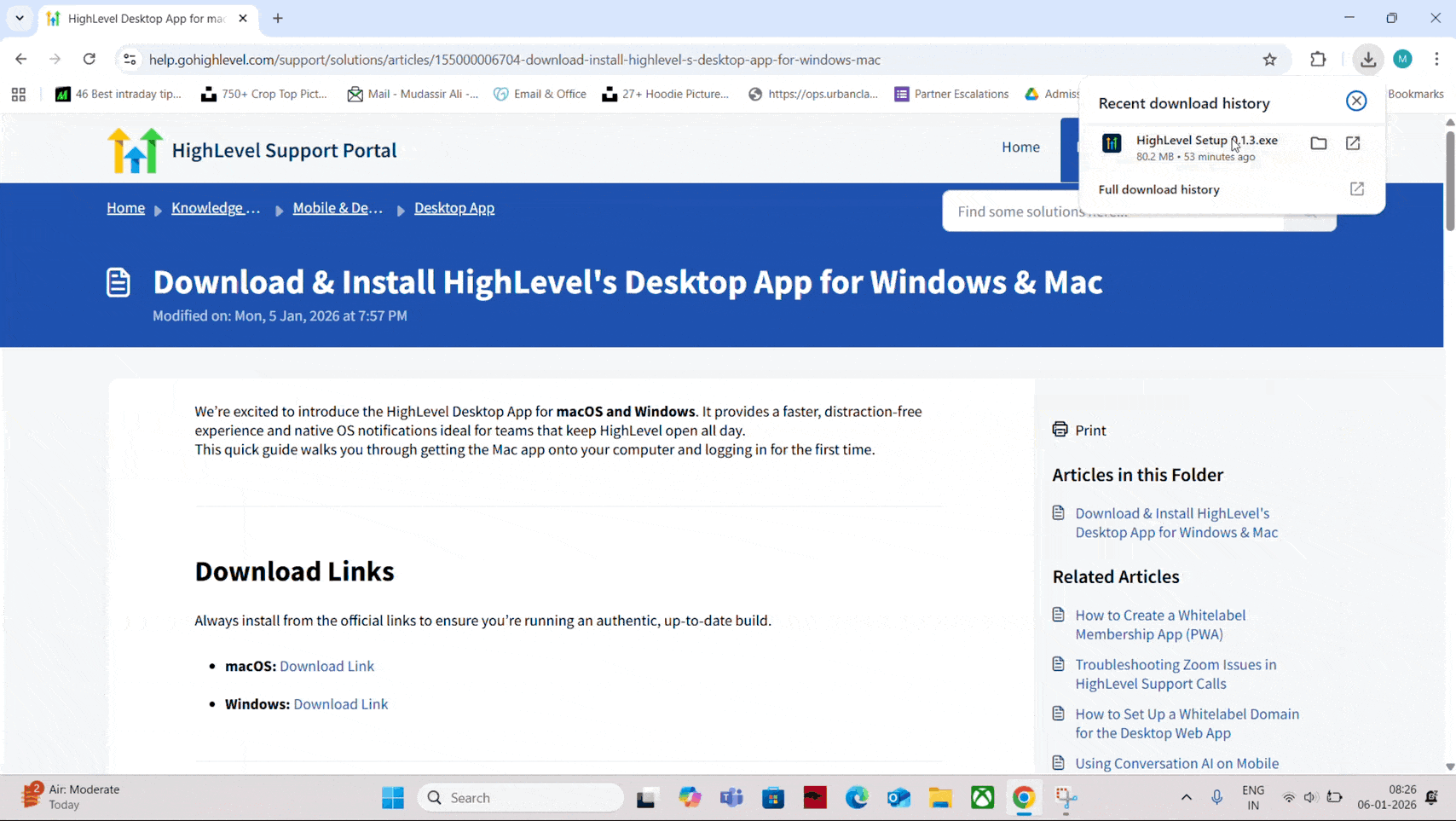Show HighLevel Setup file in folder
This screenshot has height=821, width=1456.
pos(1319,143)
